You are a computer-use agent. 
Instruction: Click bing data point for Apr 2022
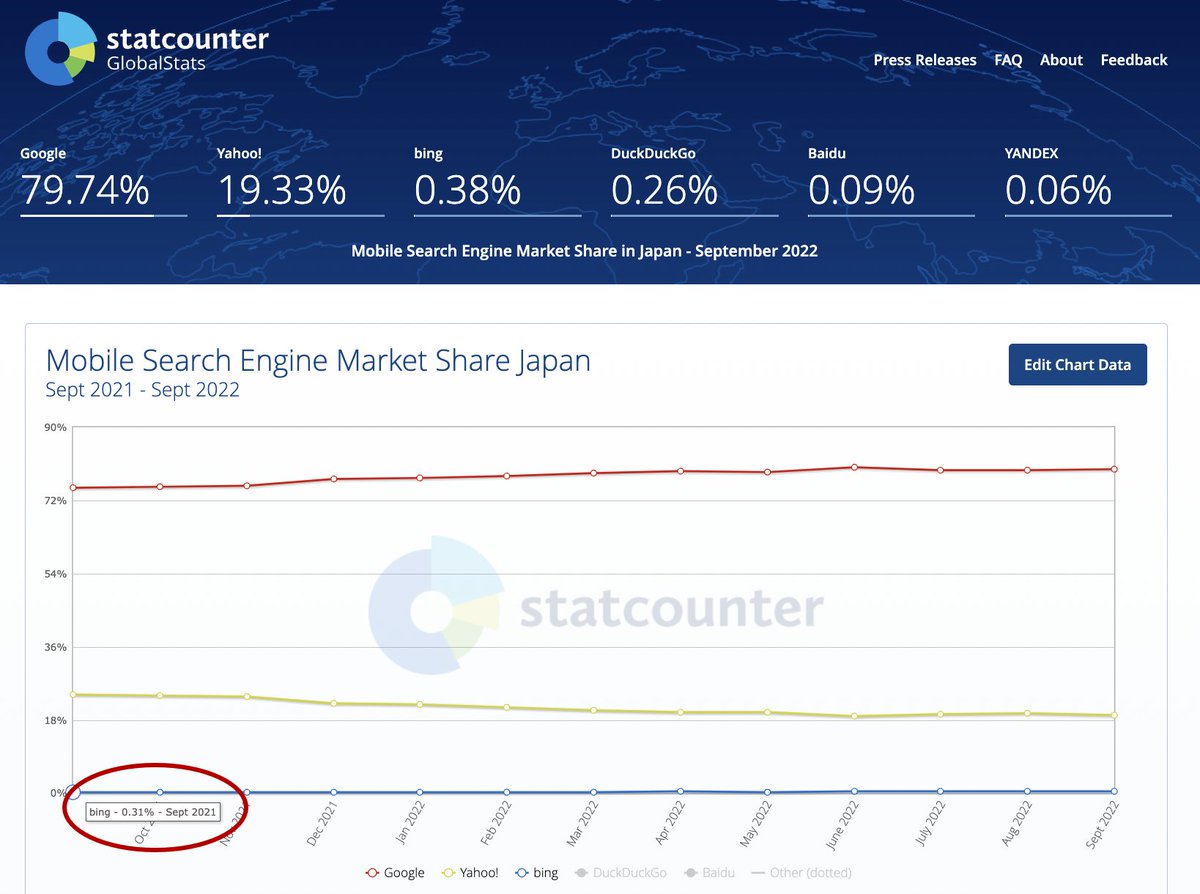click(x=680, y=791)
